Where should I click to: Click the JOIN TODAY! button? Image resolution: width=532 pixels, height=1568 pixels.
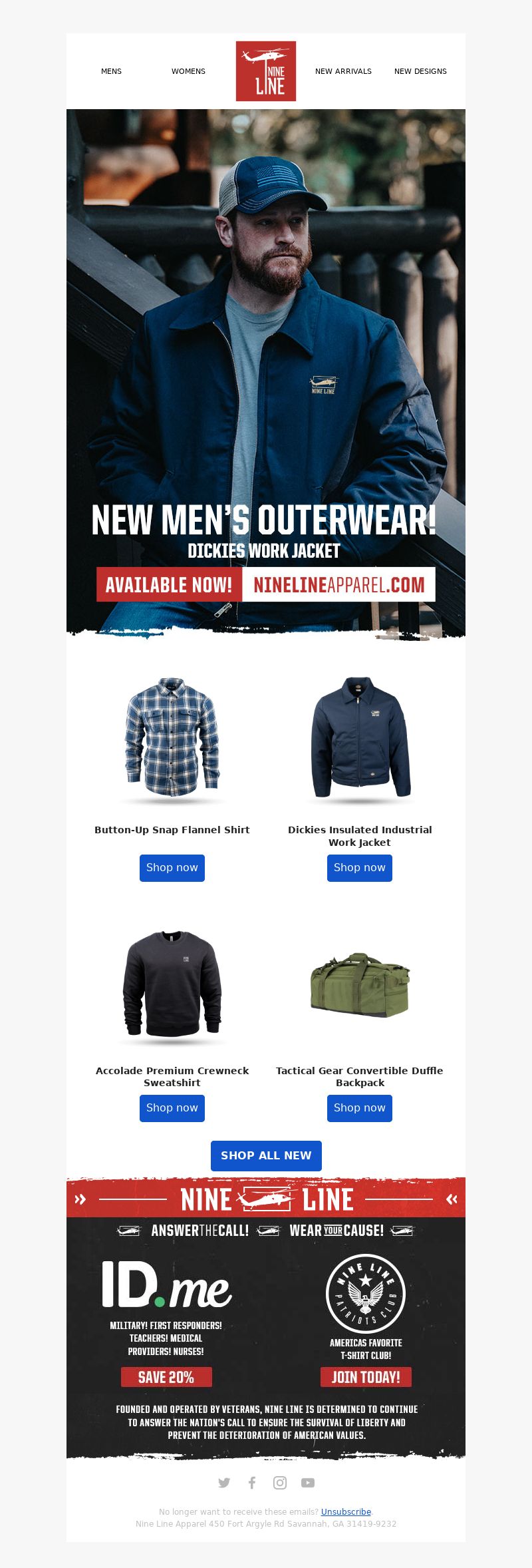(366, 1377)
